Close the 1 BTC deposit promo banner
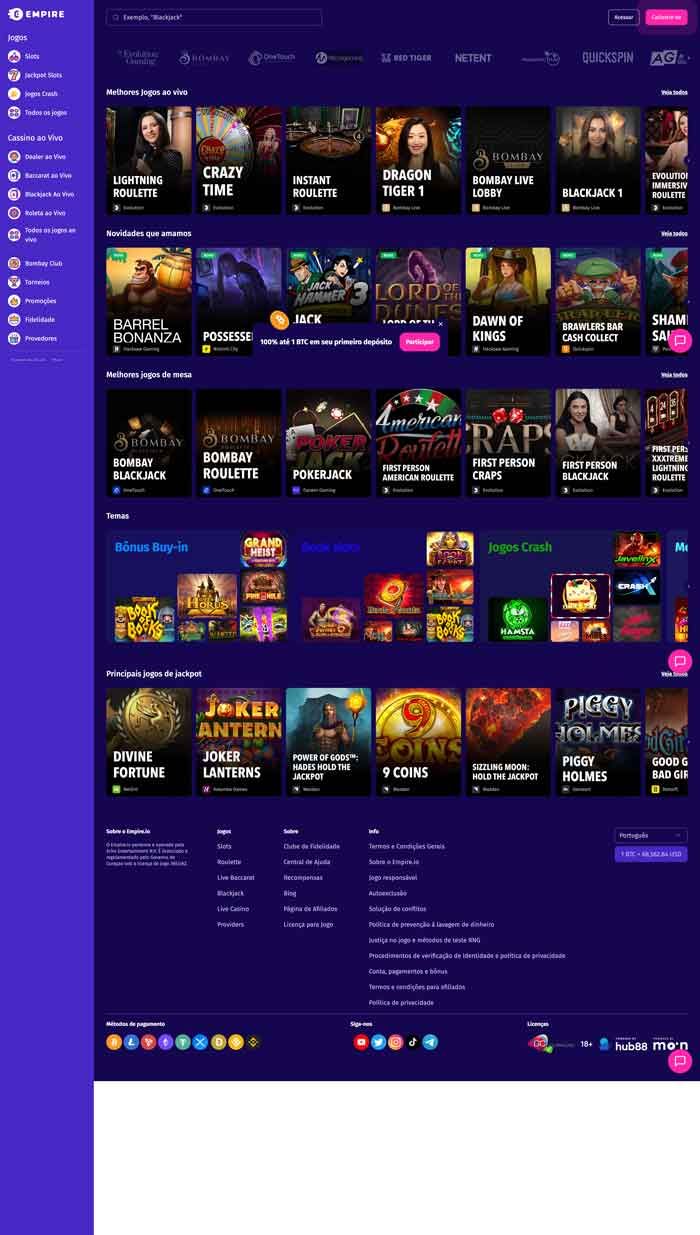The height and width of the screenshot is (1235, 700). tap(440, 324)
